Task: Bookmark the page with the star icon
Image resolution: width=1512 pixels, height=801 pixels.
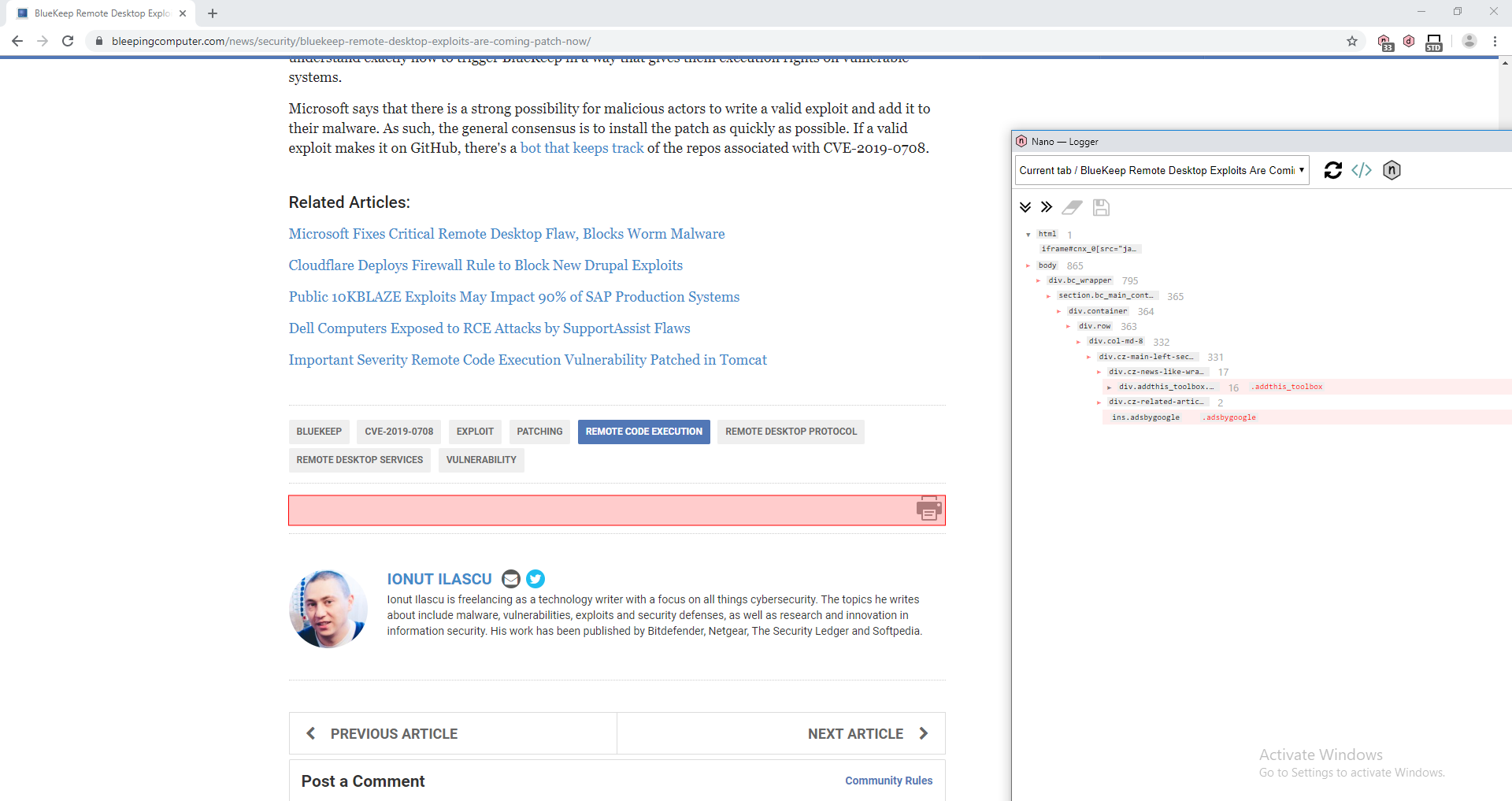Action: (x=1351, y=41)
